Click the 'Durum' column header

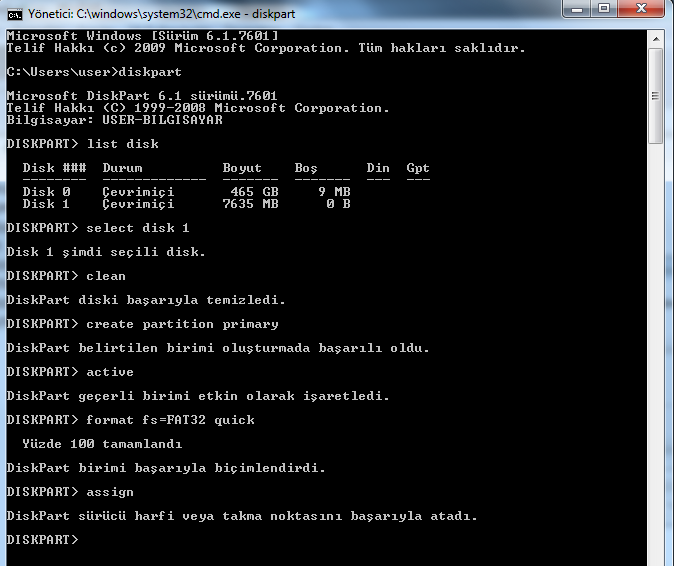tap(123, 168)
